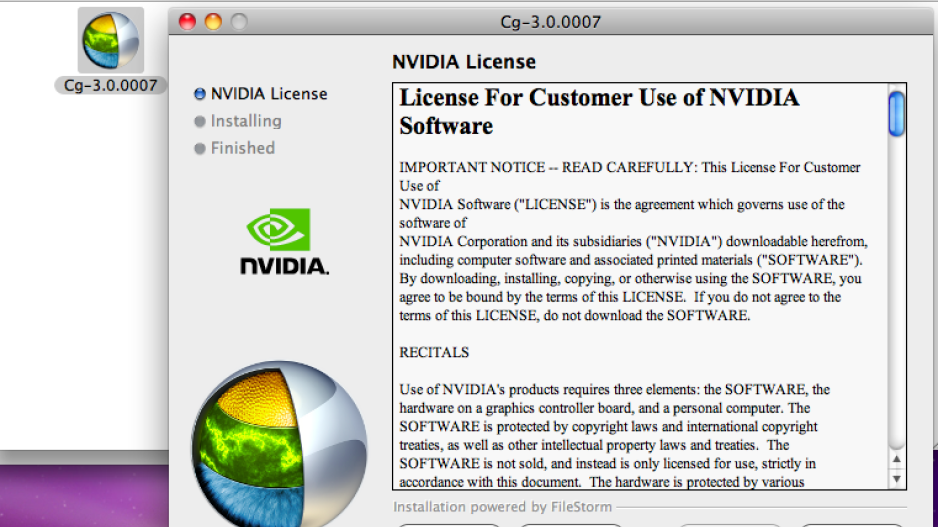This screenshot has height=527, width=938.
Task: Click the IMPORTANT NOTICE paragraph line
Action: coord(629,167)
